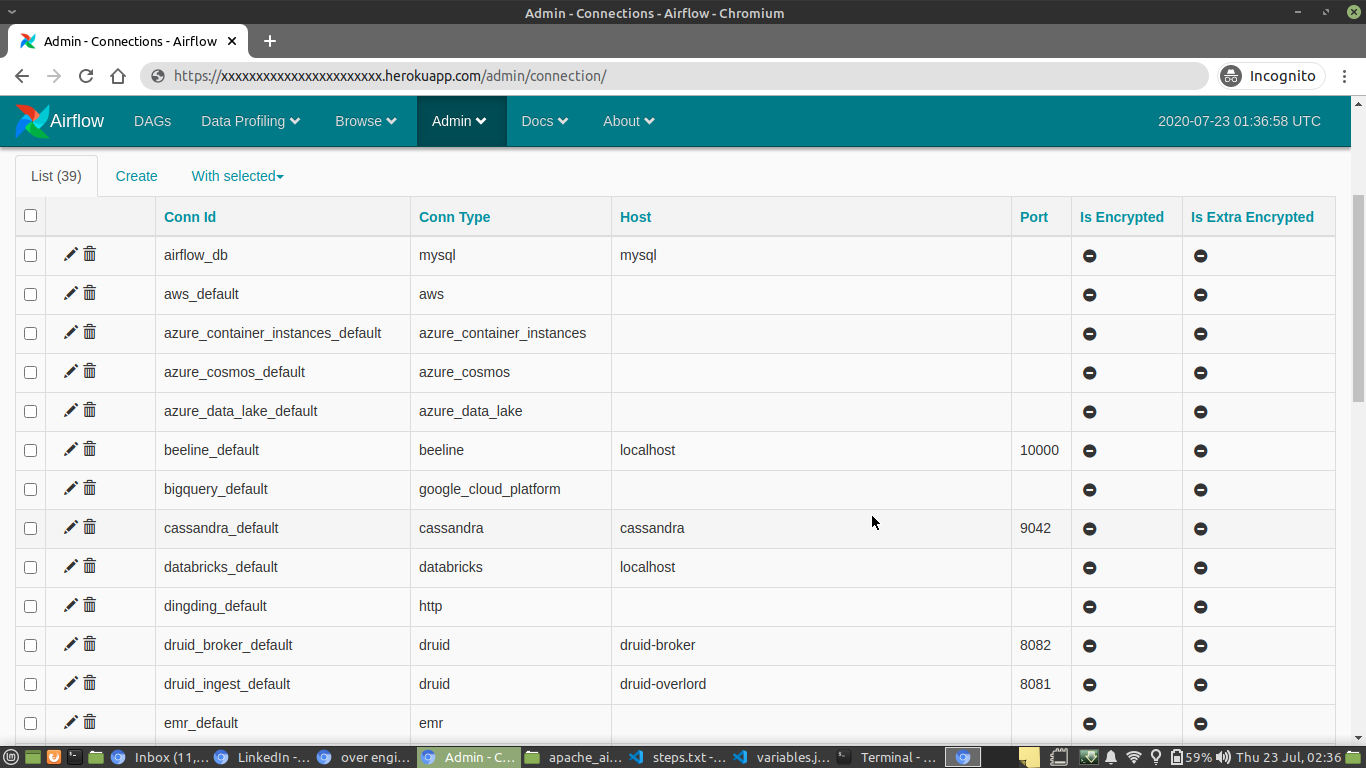Edit the airflow_db connection with pencil icon
1366x768 pixels.
pyautogui.click(x=71, y=254)
